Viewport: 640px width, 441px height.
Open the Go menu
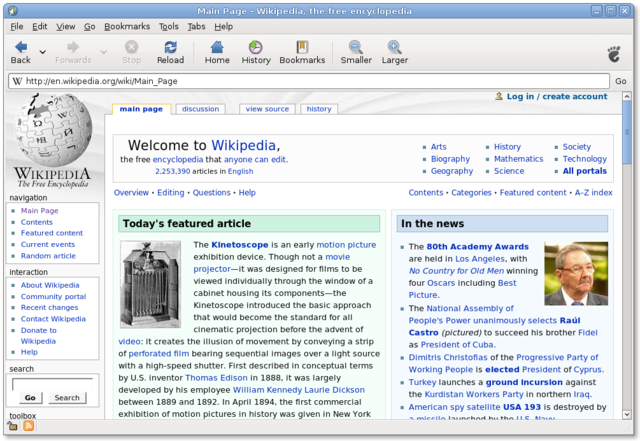tap(89, 27)
